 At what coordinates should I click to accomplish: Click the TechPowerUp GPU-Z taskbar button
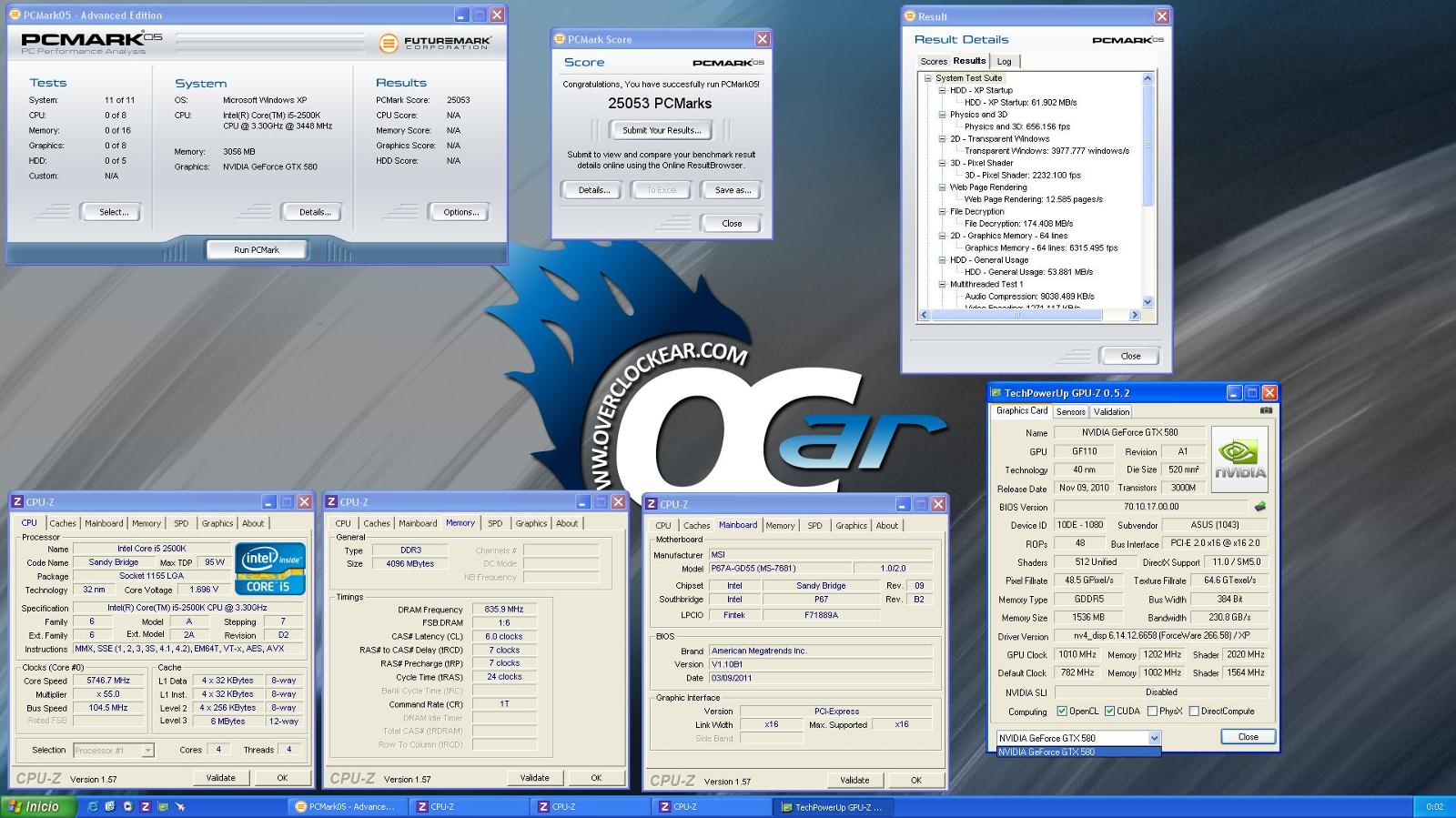point(833,807)
